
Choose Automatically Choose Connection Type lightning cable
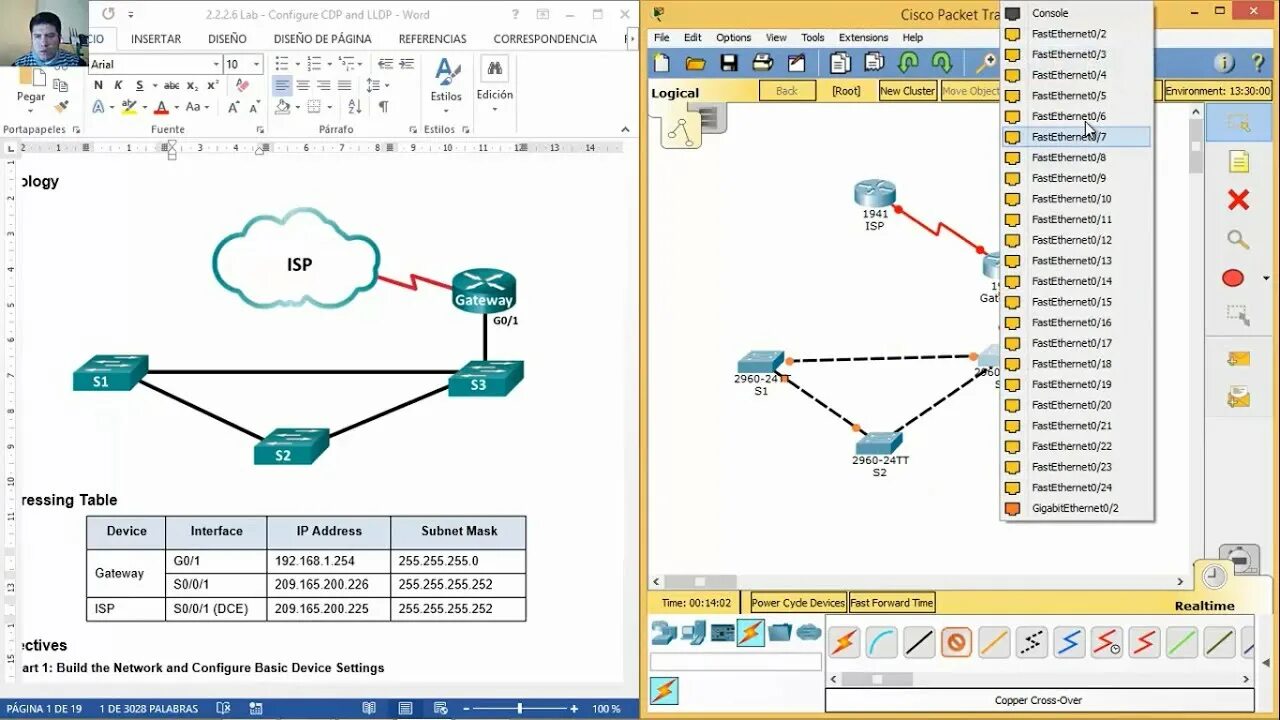click(x=844, y=642)
